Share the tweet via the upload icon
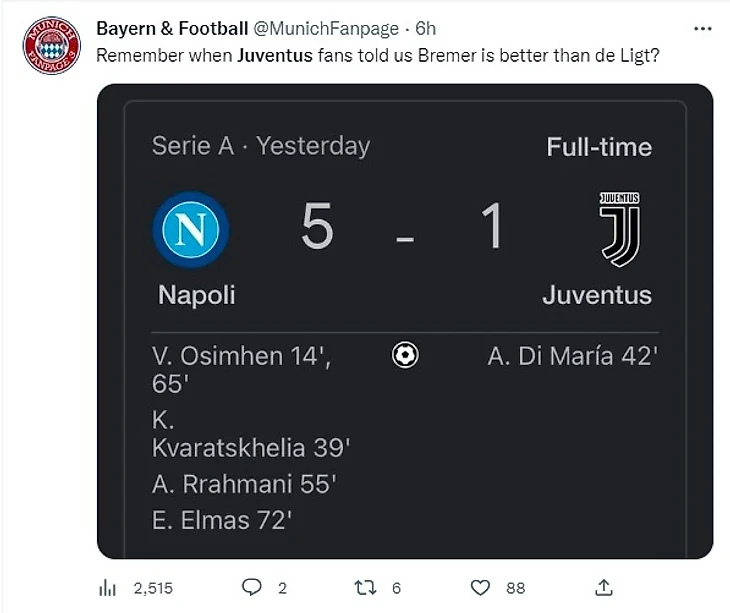 [604, 588]
